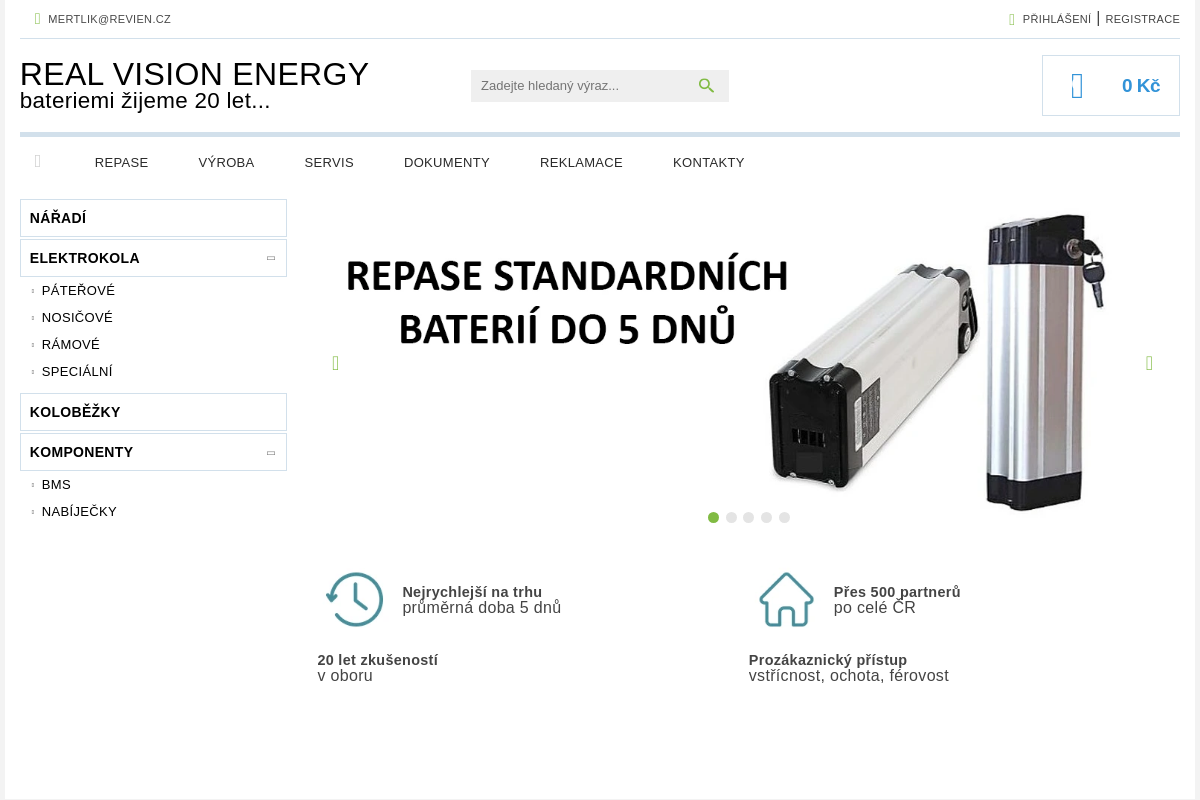Open the KOMPONENTY category link
Image resolution: width=1200 pixels, height=800 pixels.
[x=81, y=452]
